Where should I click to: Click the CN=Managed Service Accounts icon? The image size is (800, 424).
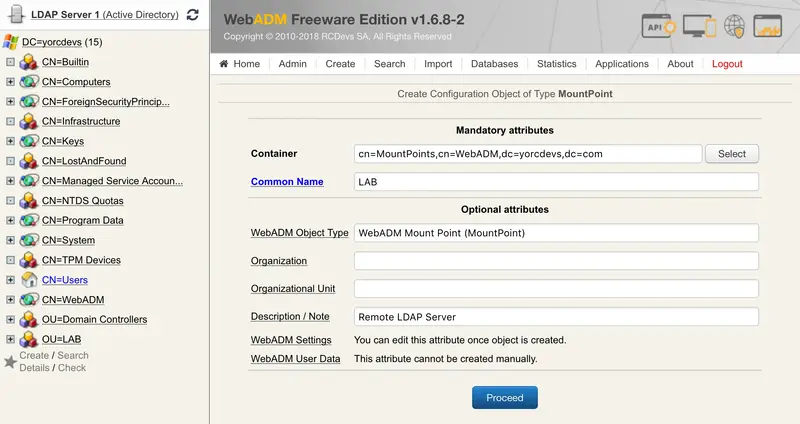tap(29, 181)
